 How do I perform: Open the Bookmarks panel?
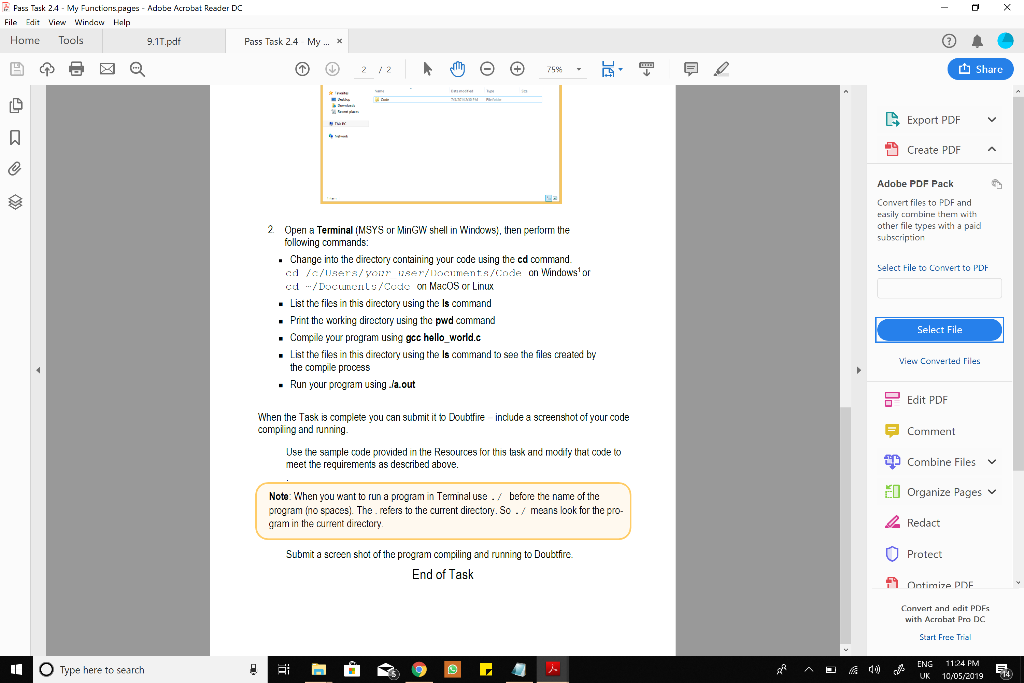click(x=14, y=139)
